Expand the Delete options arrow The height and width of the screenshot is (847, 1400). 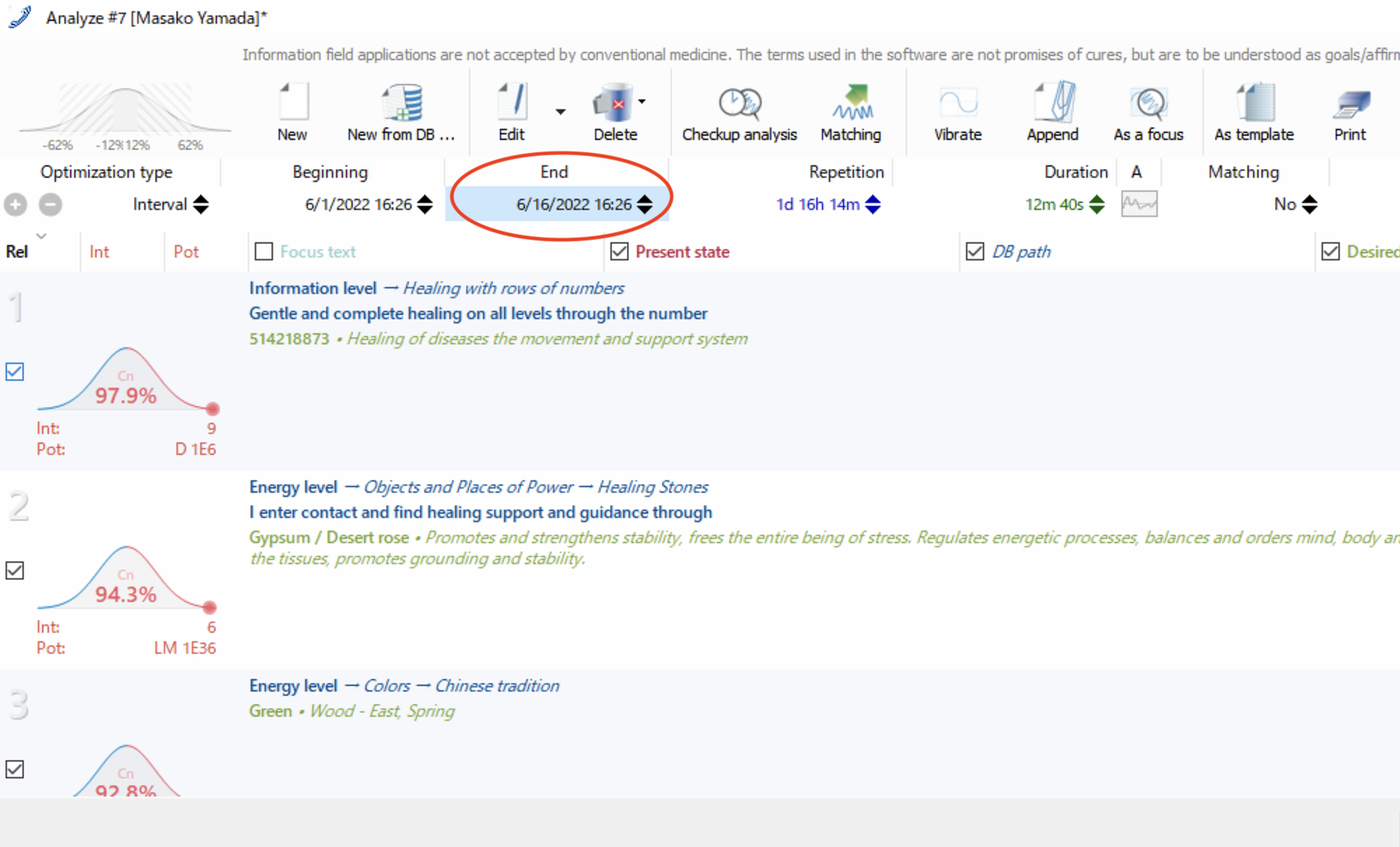(x=642, y=101)
